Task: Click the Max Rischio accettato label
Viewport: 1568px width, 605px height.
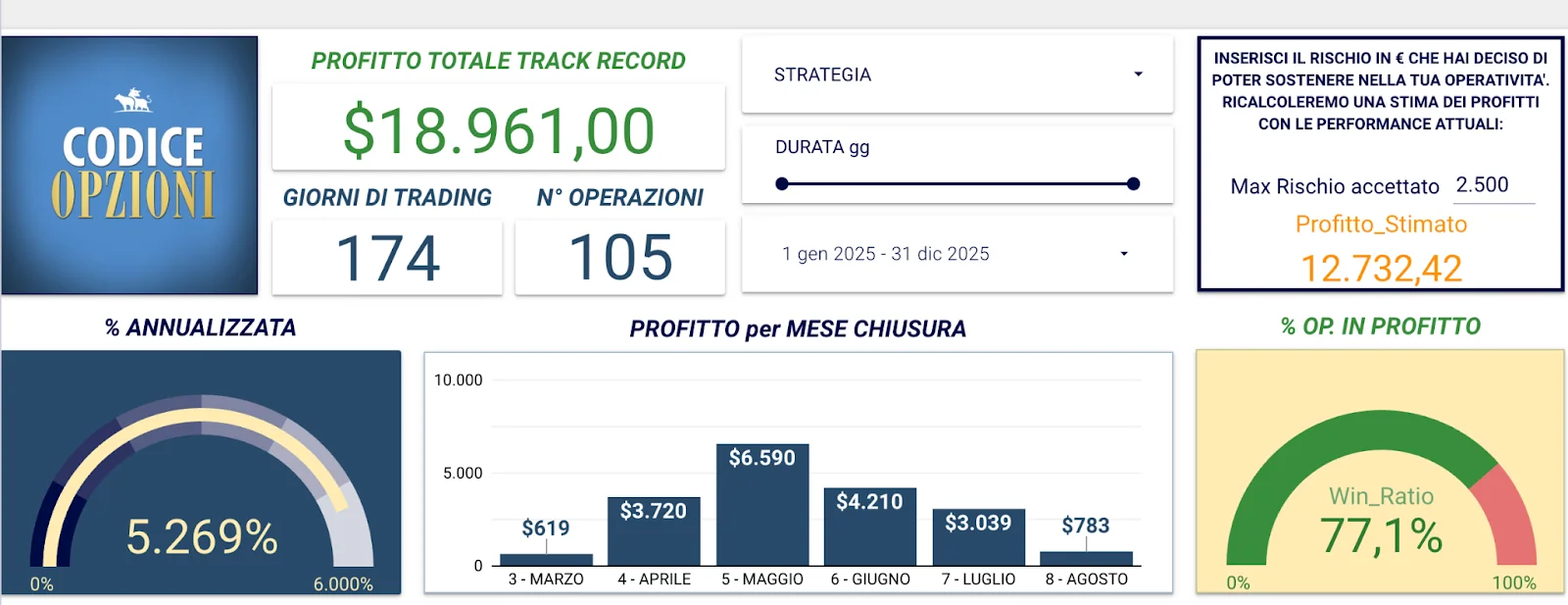Action: click(1335, 186)
